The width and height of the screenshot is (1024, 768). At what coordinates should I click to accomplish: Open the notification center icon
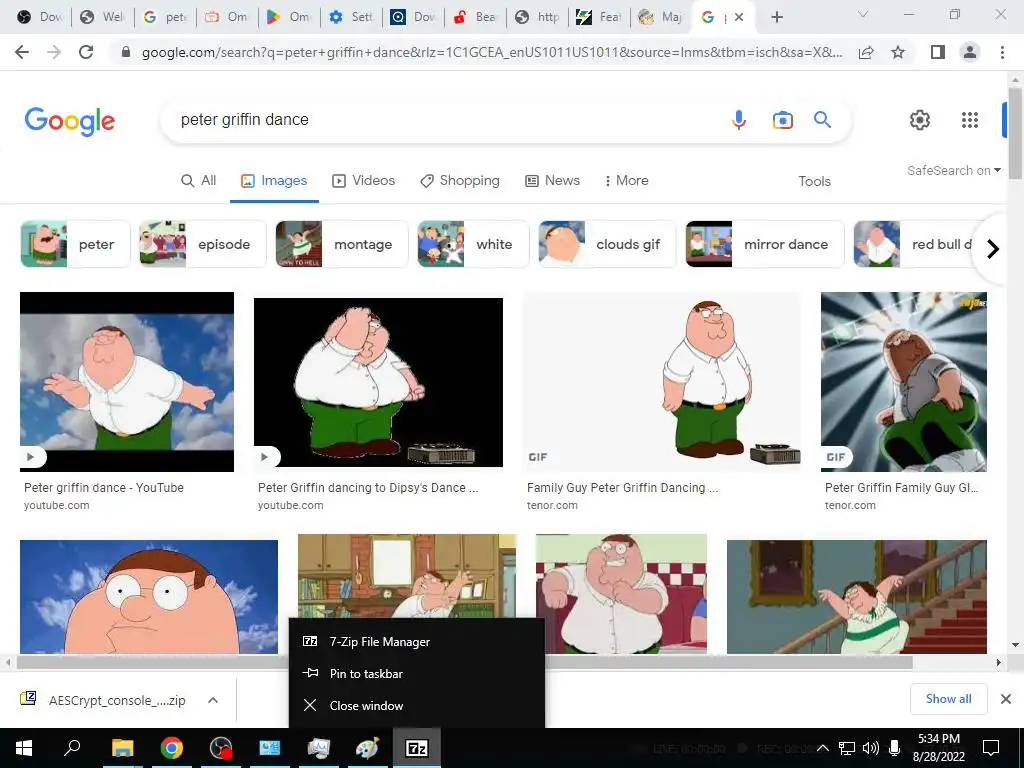point(991,748)
